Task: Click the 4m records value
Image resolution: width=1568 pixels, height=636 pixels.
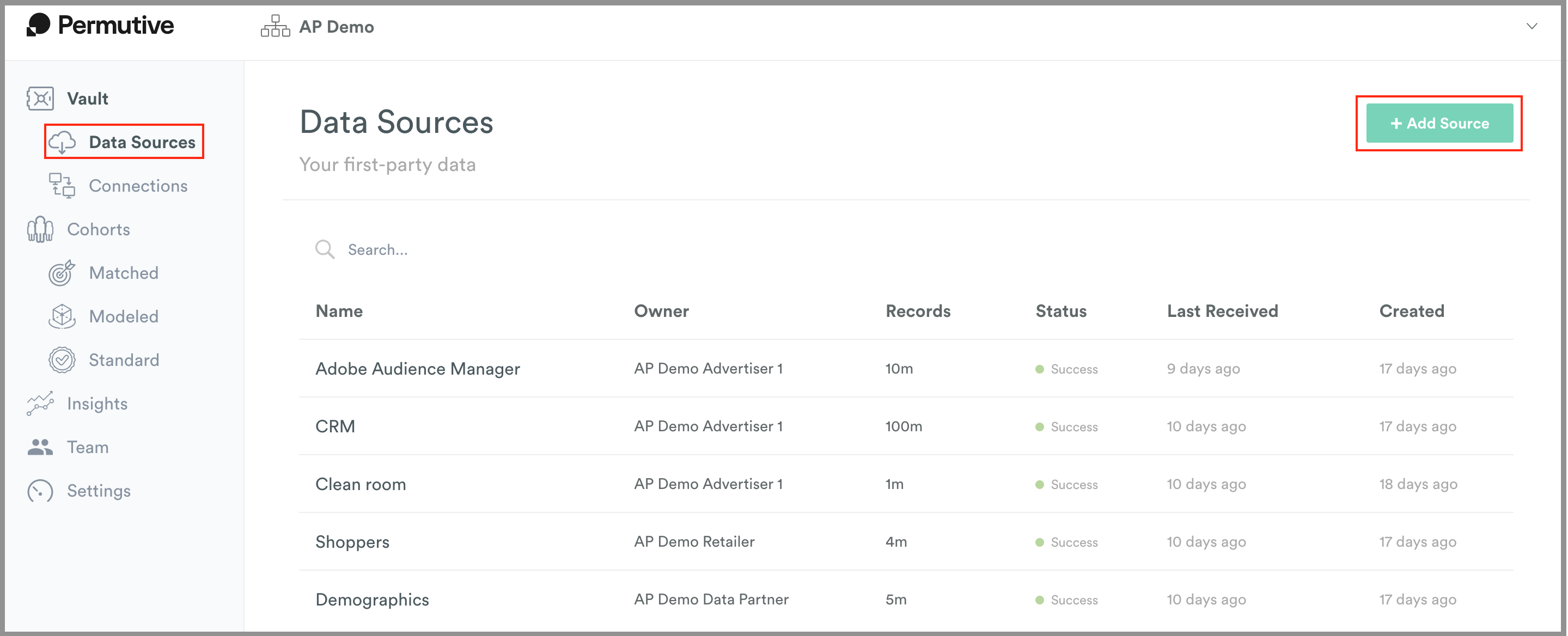Action: (x=896, y=542)
